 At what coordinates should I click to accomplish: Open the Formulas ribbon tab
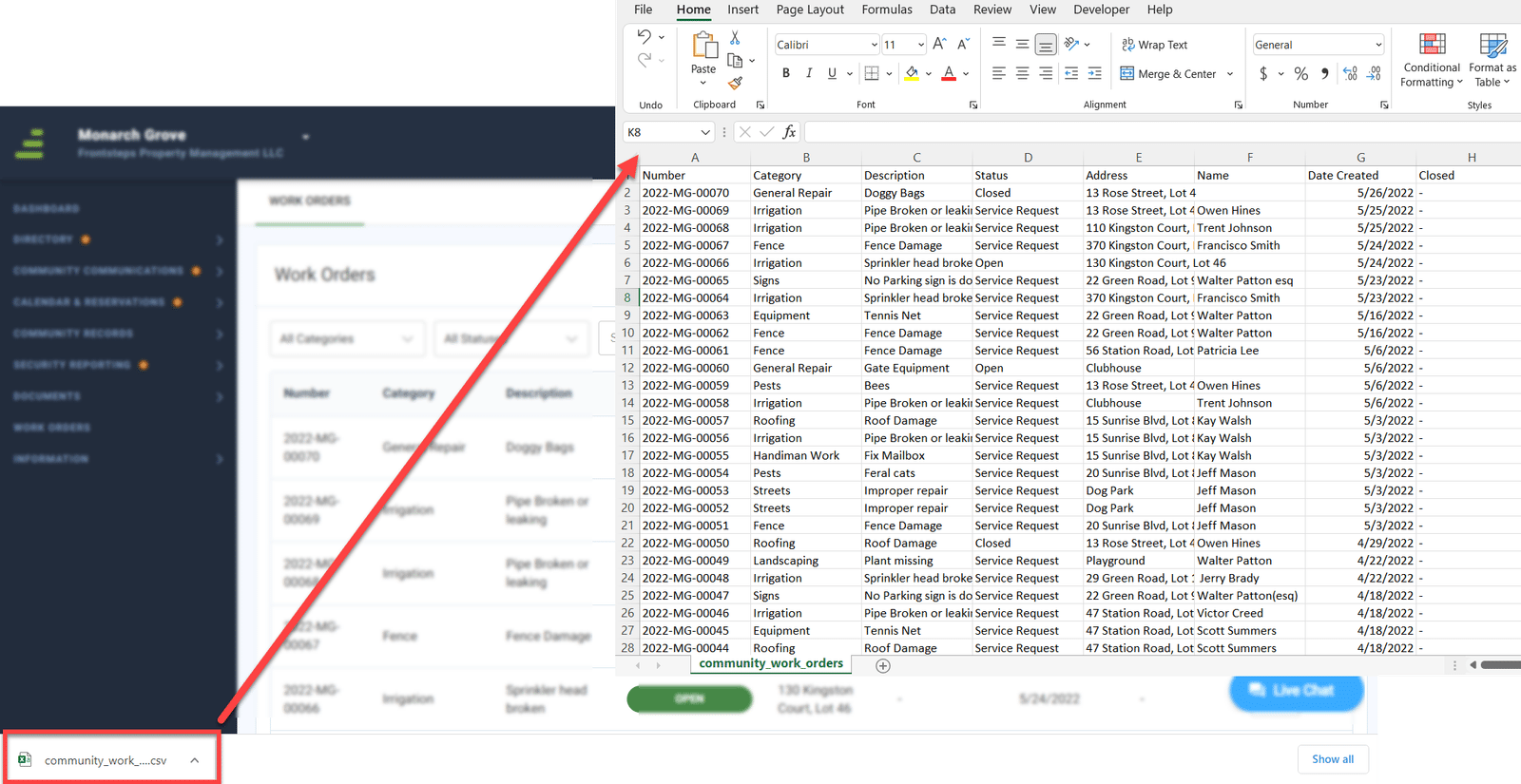tap(887, 10)
